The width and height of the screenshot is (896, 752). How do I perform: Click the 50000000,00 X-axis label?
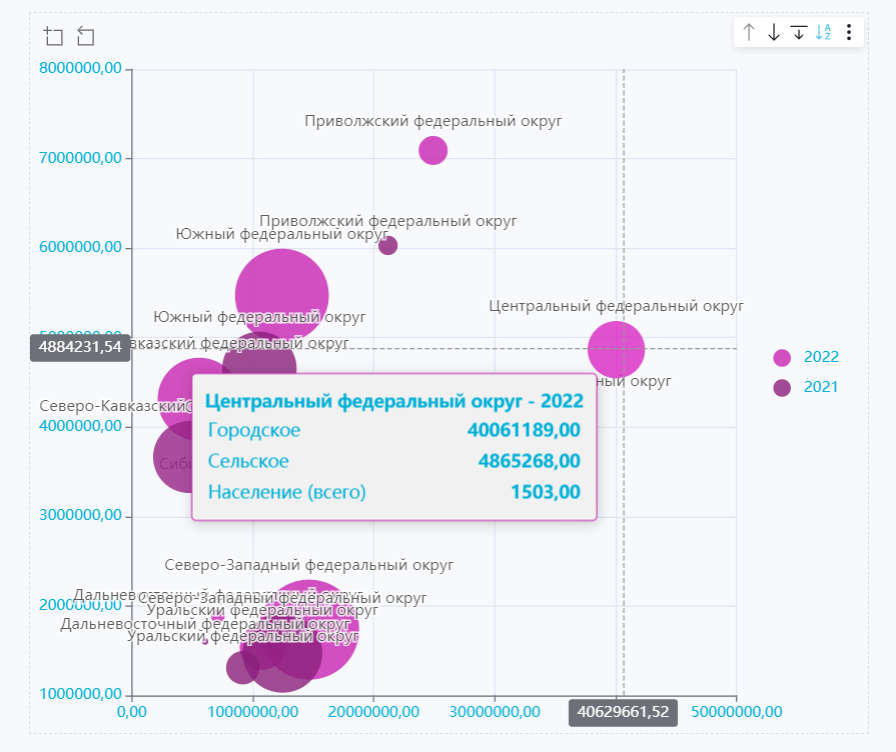(737, 712)
